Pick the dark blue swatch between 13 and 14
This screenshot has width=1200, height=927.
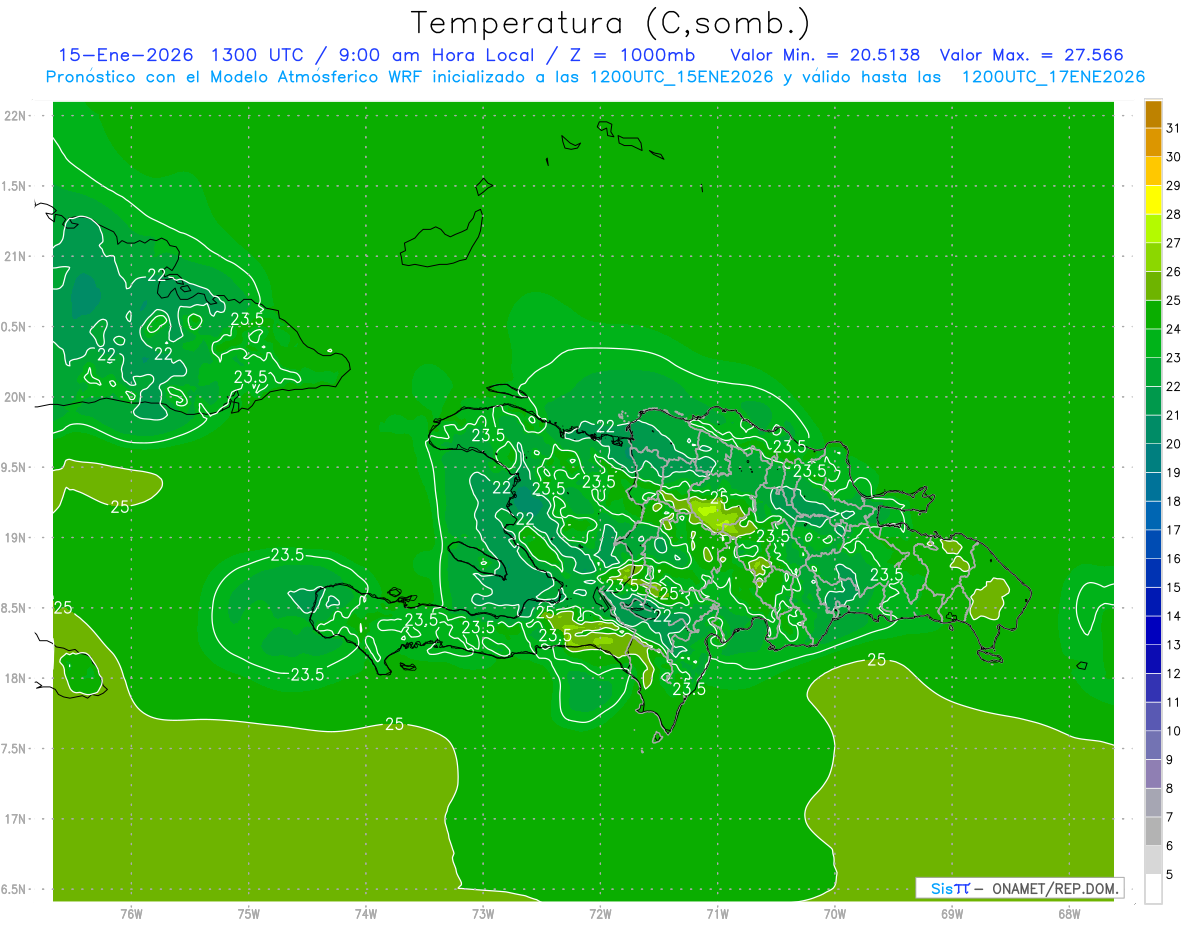(1153, 630)
